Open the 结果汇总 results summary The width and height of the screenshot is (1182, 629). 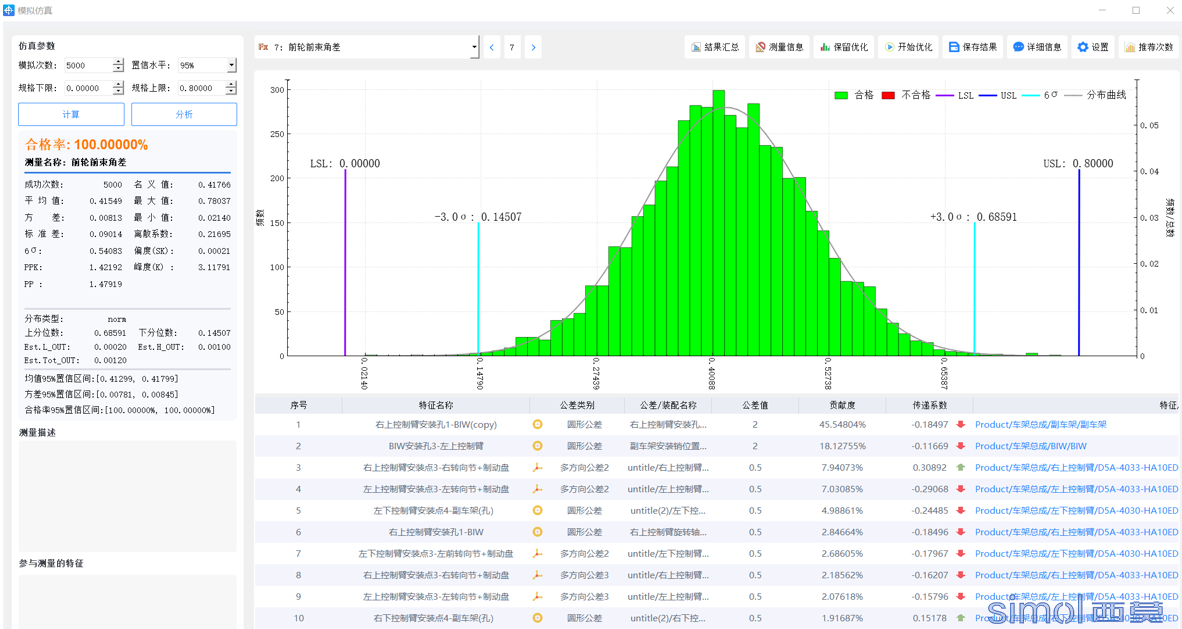pos(715,47)
